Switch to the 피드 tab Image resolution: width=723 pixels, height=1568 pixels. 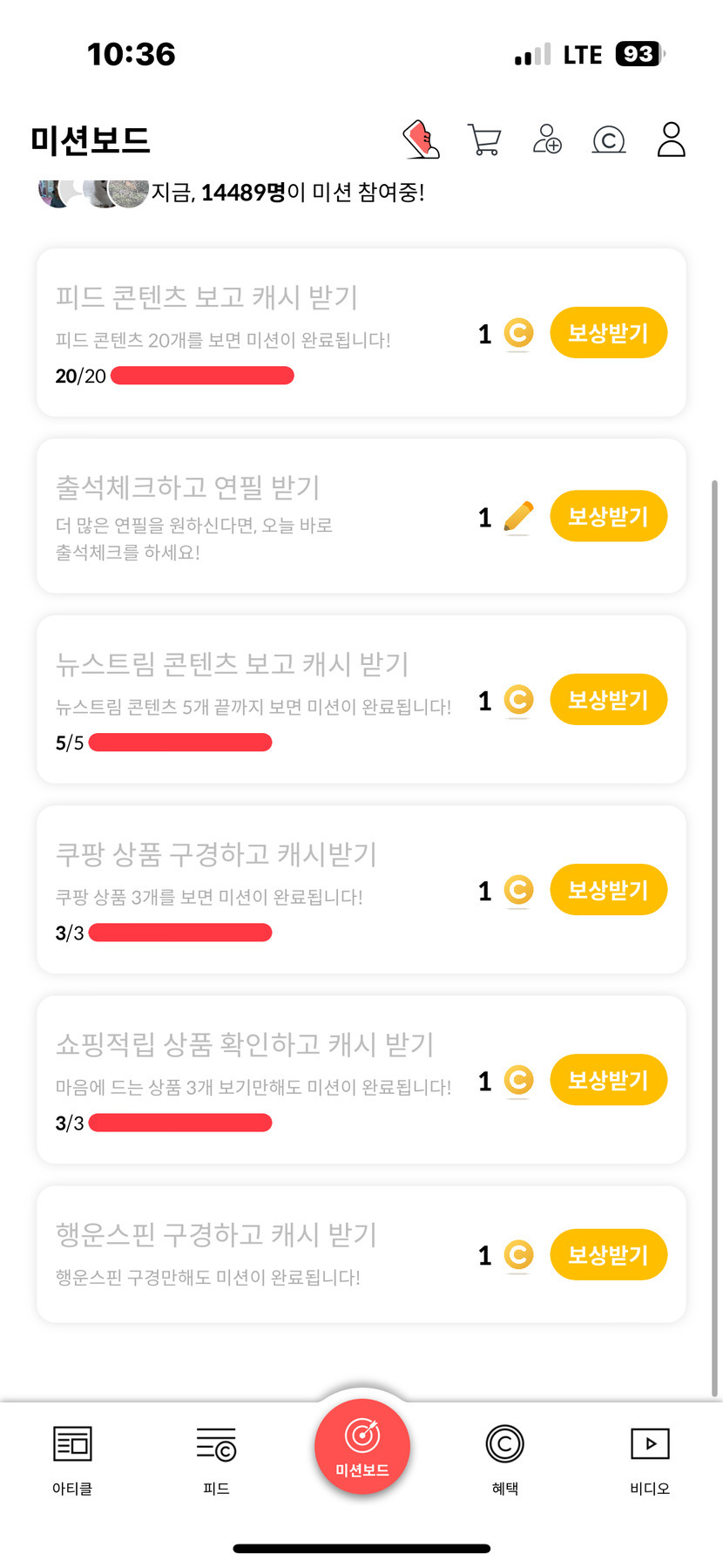point(216,1460)
